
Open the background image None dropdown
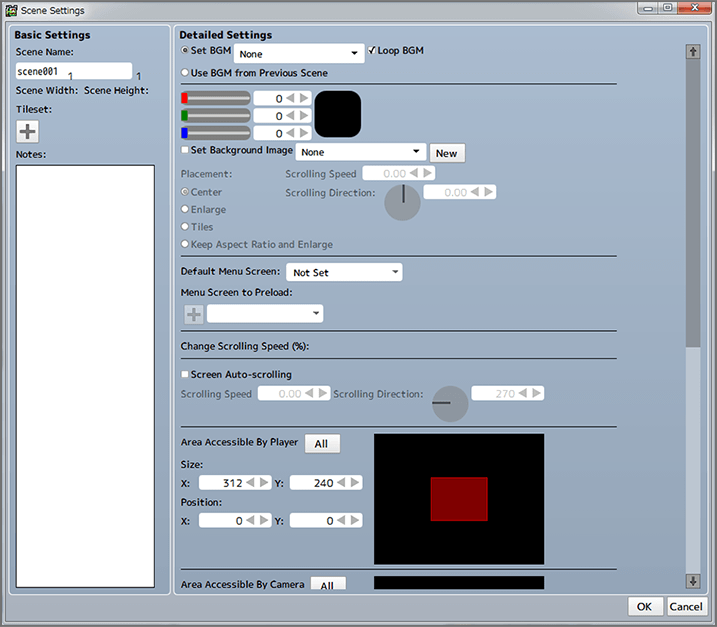click(362, 152)
